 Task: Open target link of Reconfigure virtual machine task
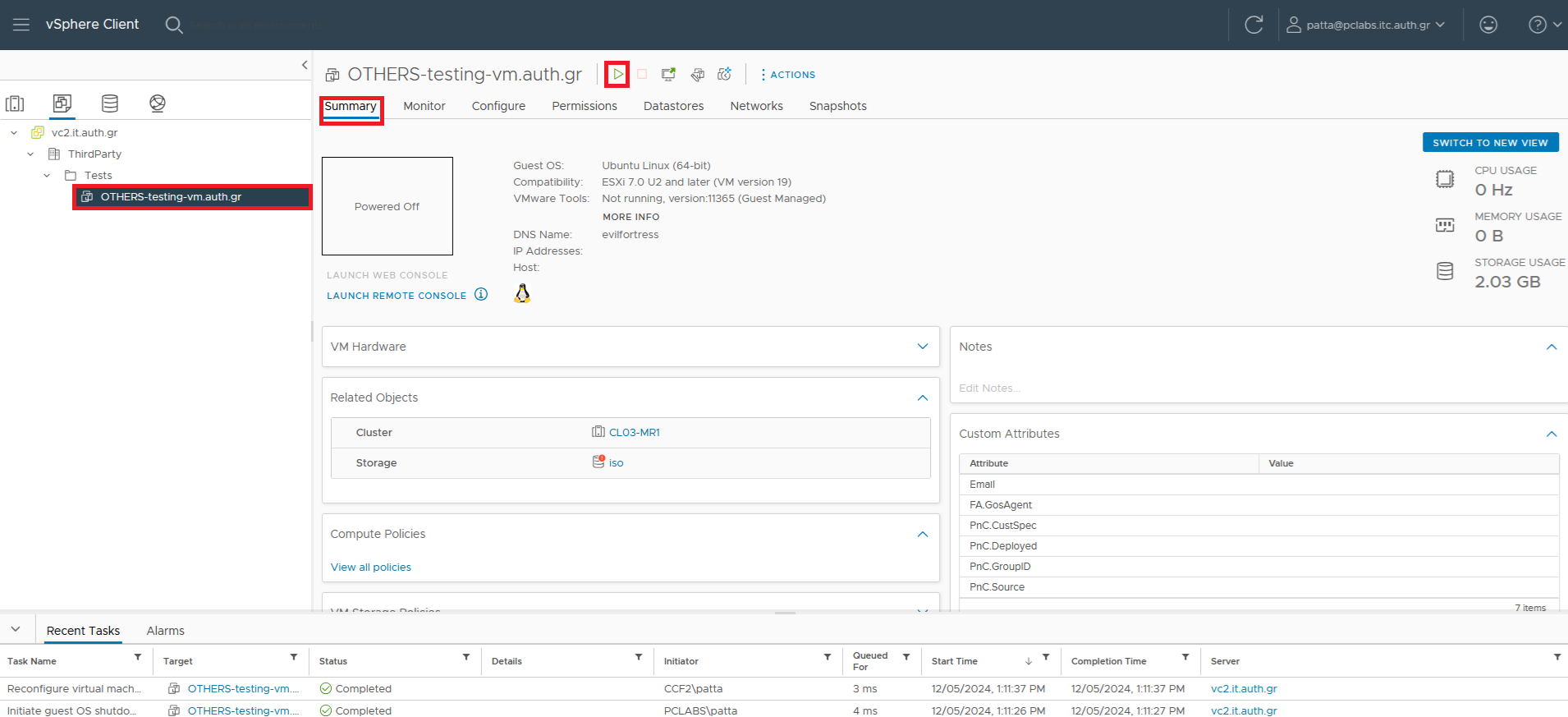[243, 689]
